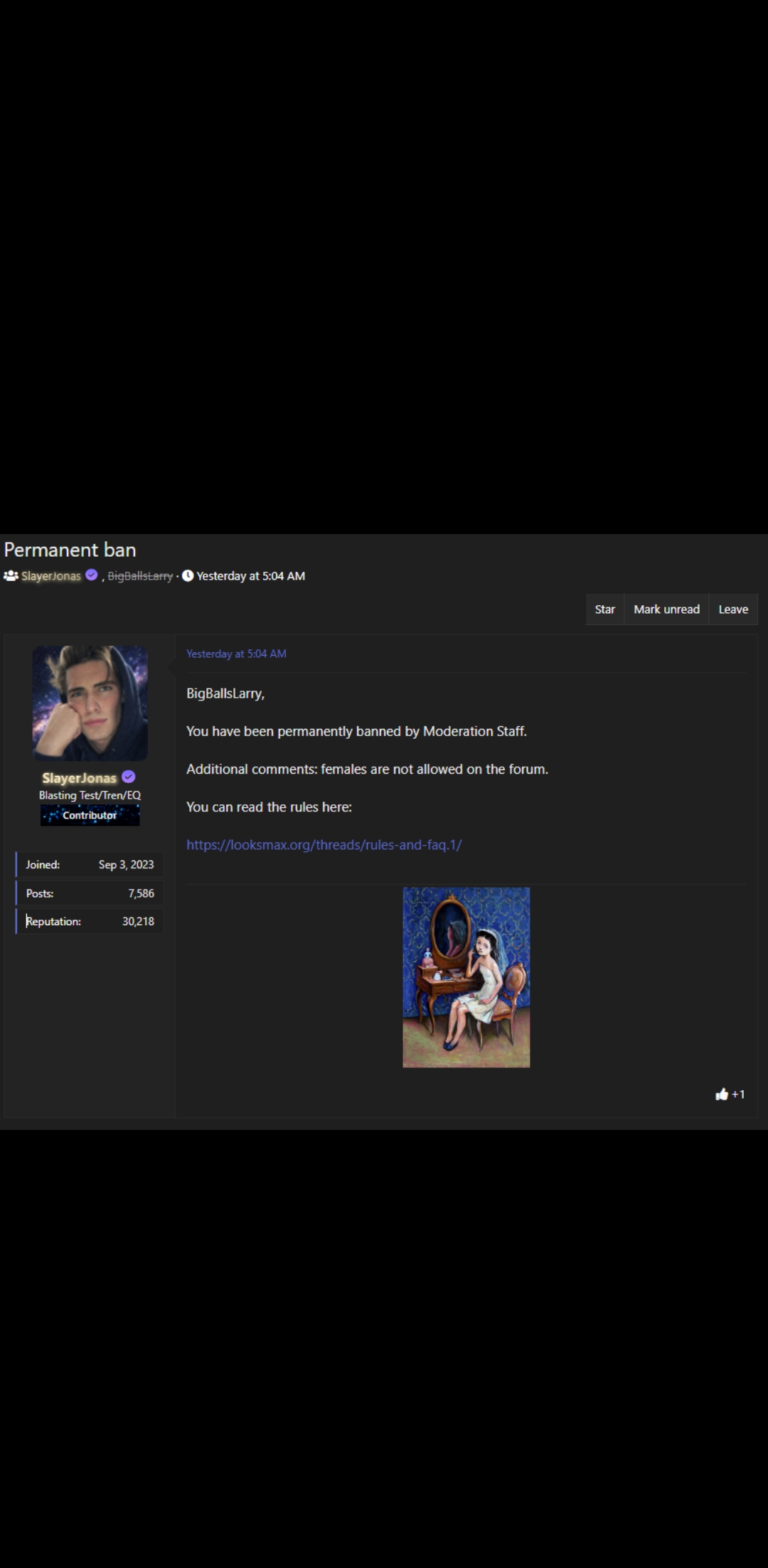This screenshot has width=768, height=1568.
Task: Click the thumbs up reaction icon
Action: (721, 1094)
